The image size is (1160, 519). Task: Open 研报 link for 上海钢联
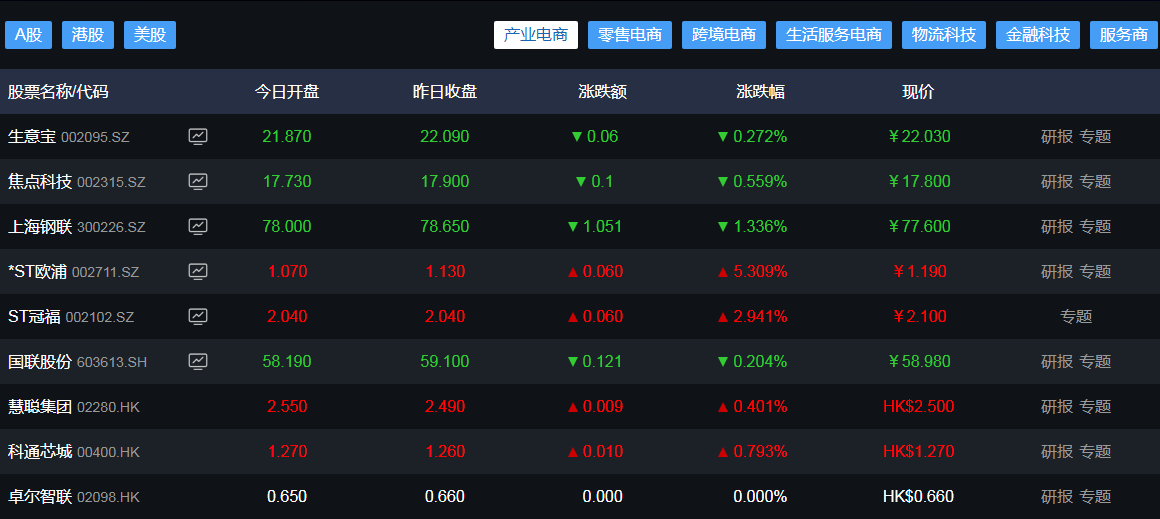pos(1056,227)
